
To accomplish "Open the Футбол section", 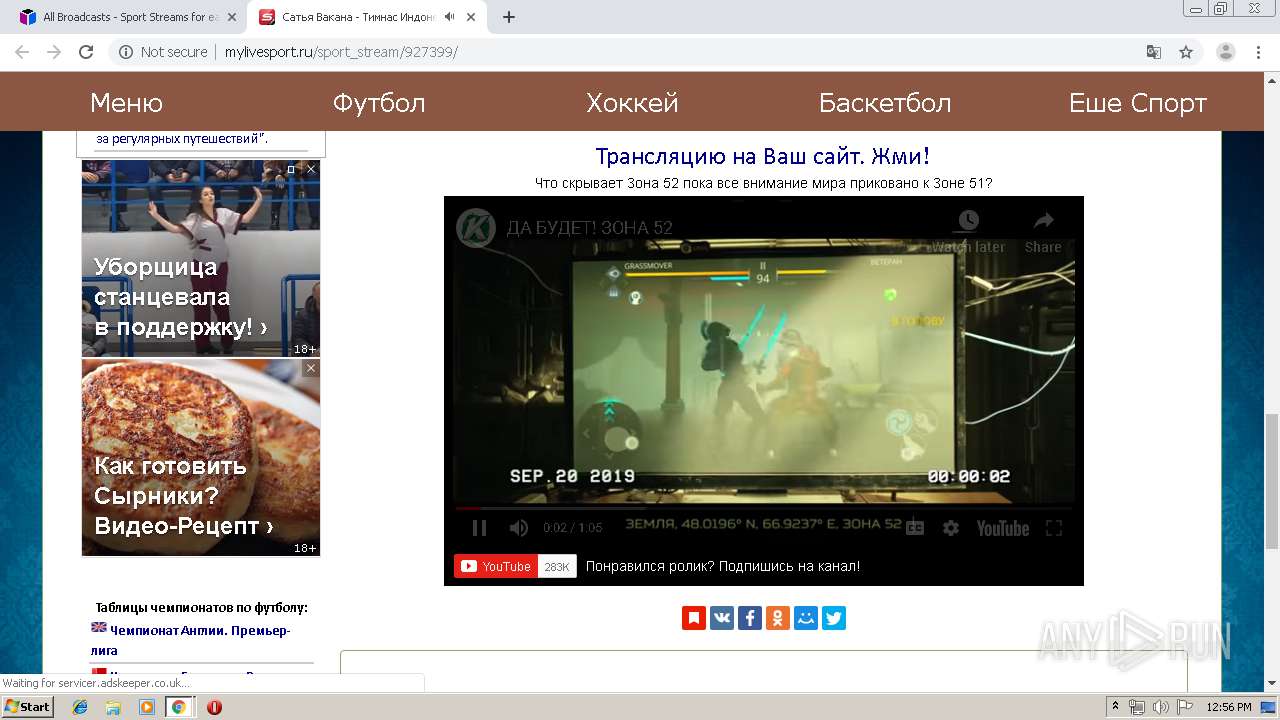I will pyautogui.click(x=379, y=103).
